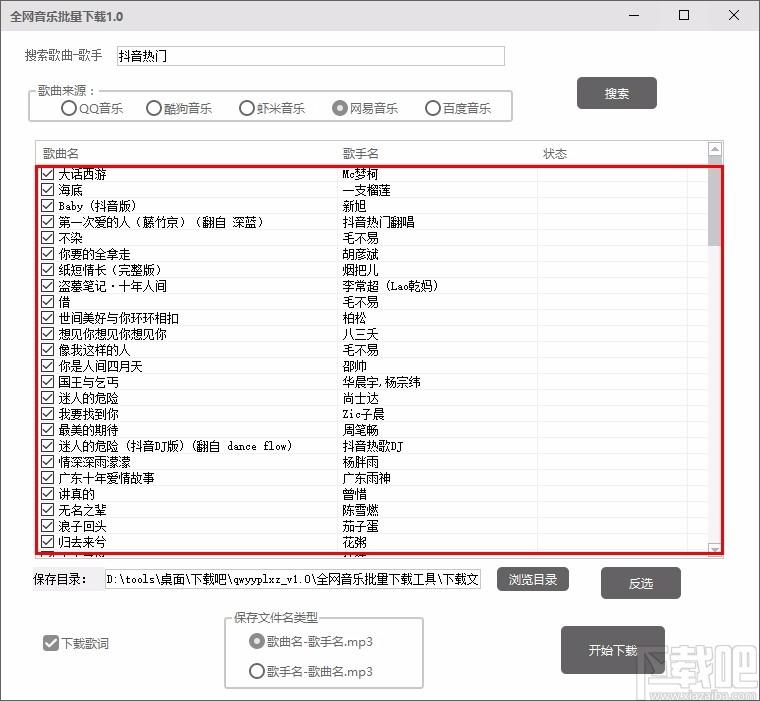
Task: Uncheck the song 国王与乞丐
Action: click(48, 382)
